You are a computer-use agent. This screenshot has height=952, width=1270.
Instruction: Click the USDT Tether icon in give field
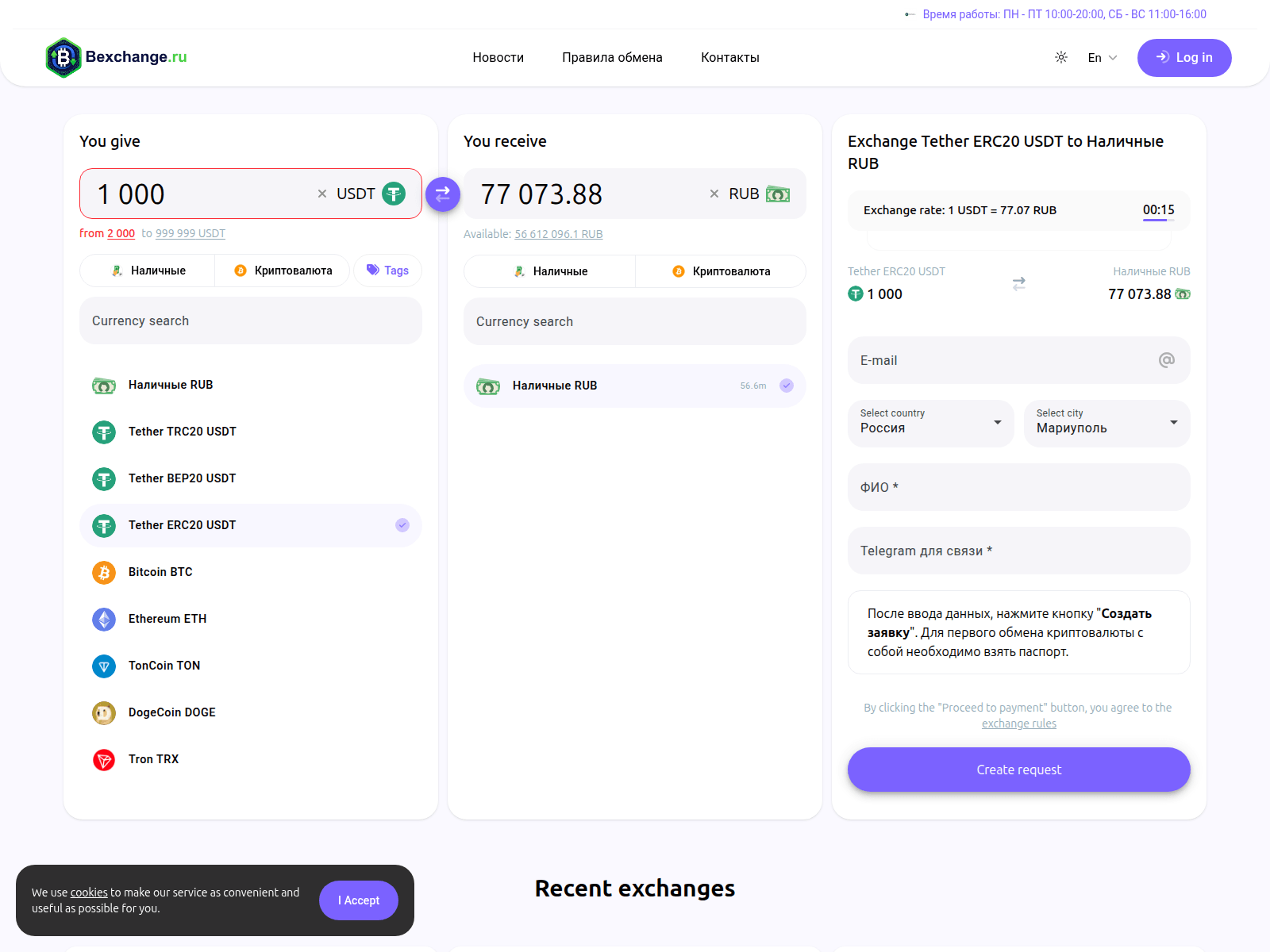coord(394,194)
